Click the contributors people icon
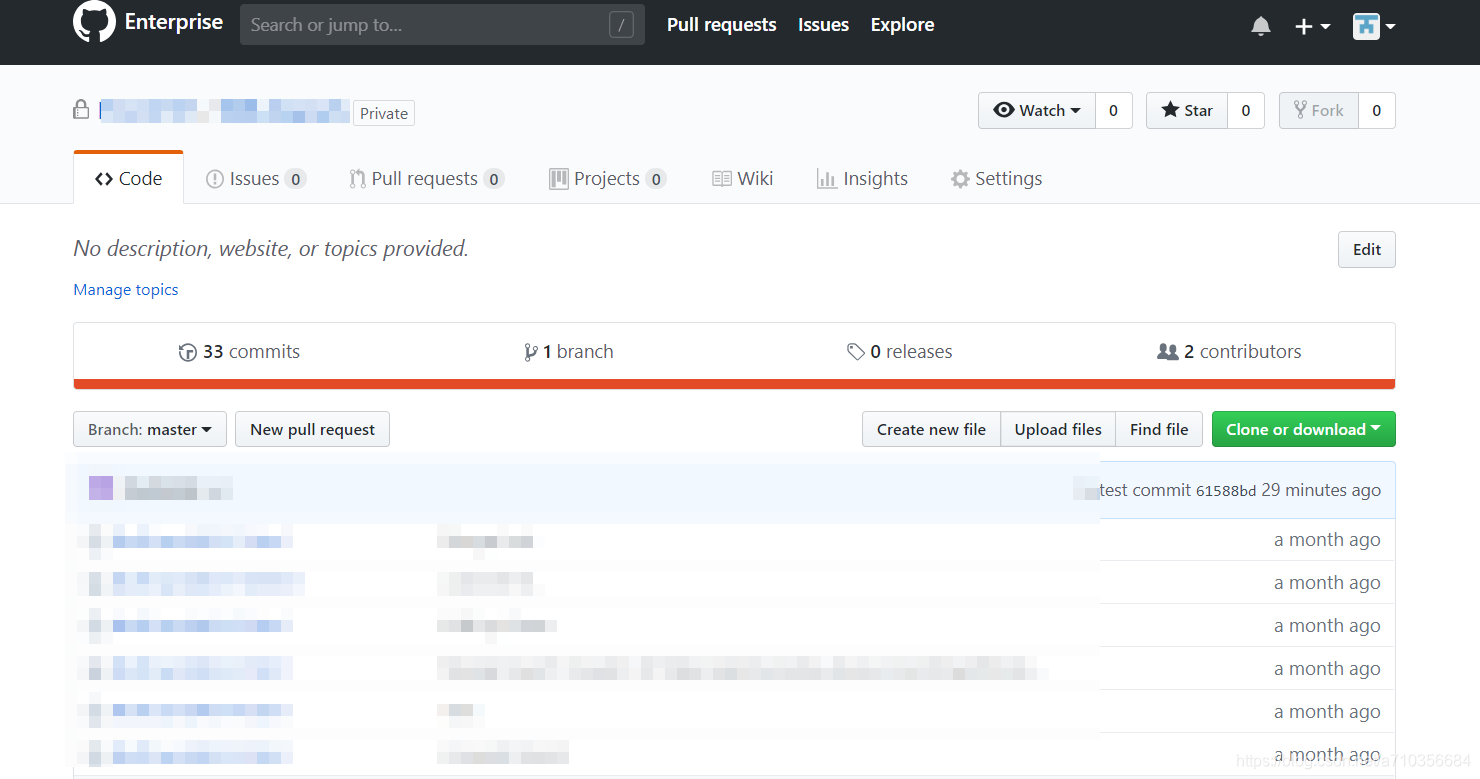 1168,351
